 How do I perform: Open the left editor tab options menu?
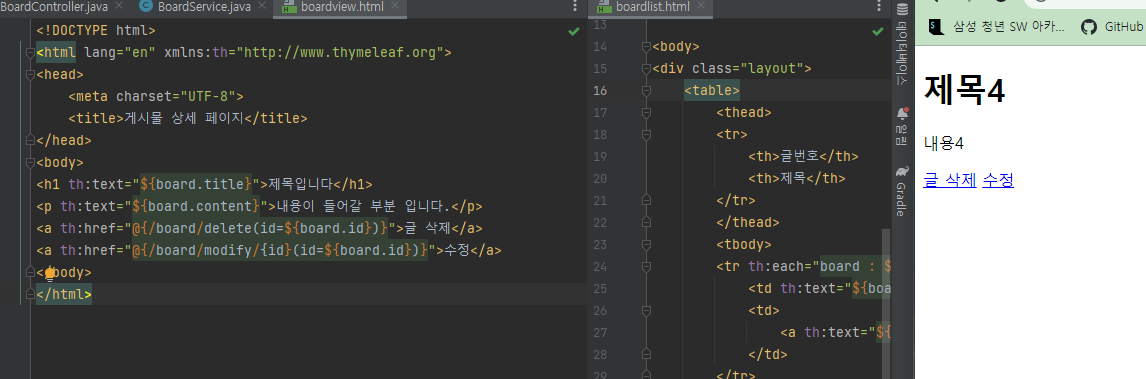(574, 7)
